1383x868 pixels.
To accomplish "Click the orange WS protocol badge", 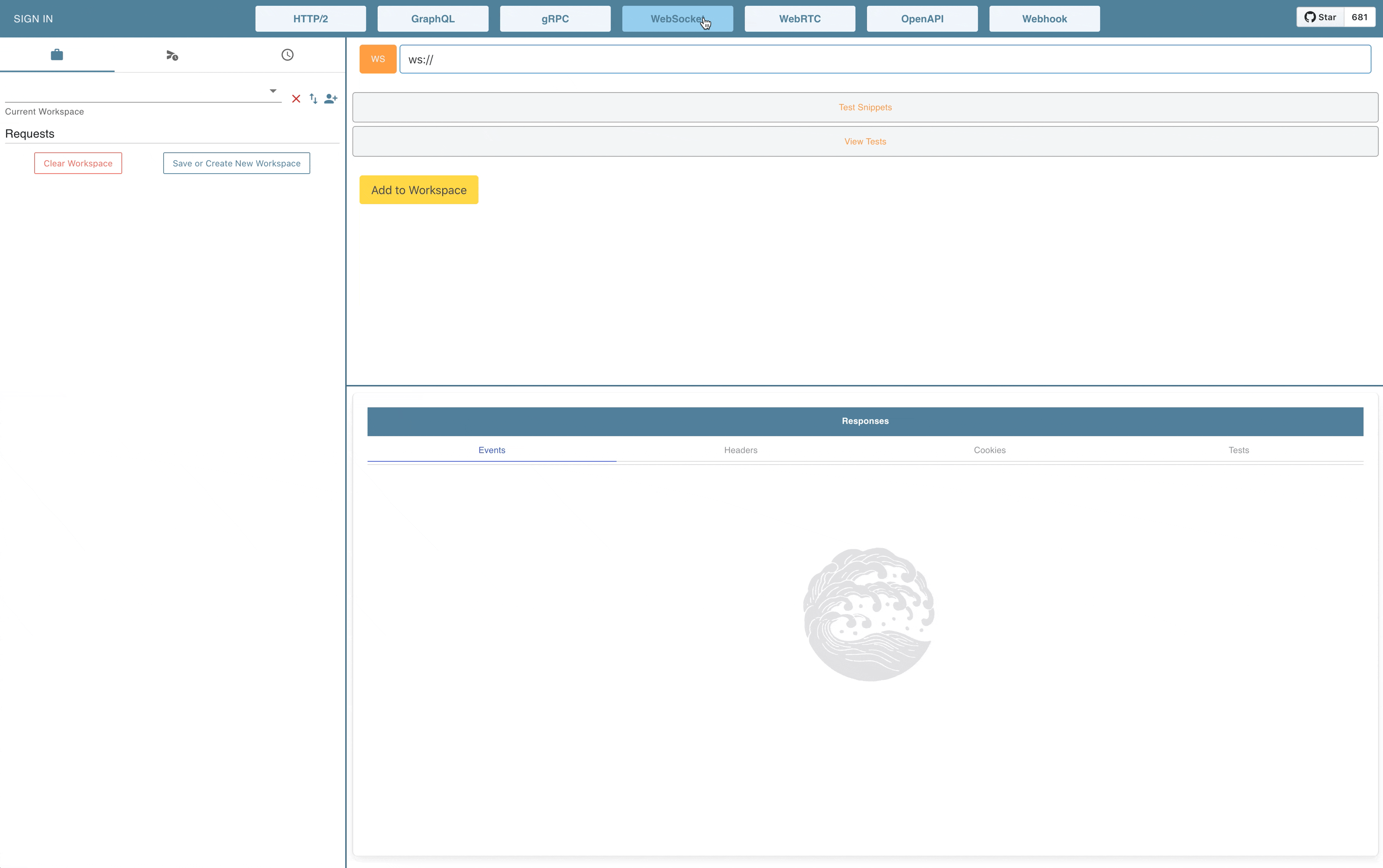I will [x=378, y=59].
